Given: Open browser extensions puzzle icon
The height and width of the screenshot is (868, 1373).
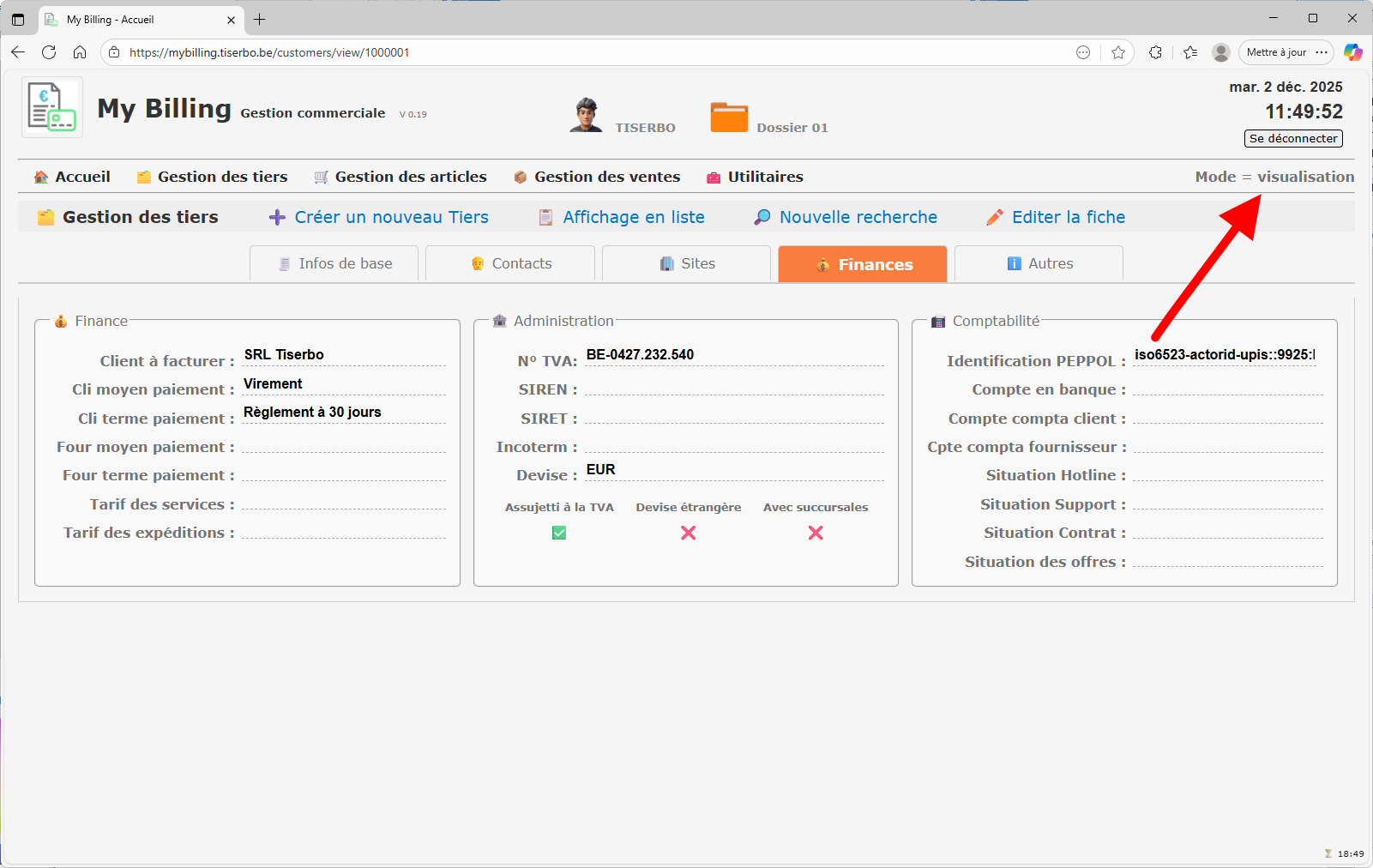Looking at the screenshot, I should [1155, 52].
